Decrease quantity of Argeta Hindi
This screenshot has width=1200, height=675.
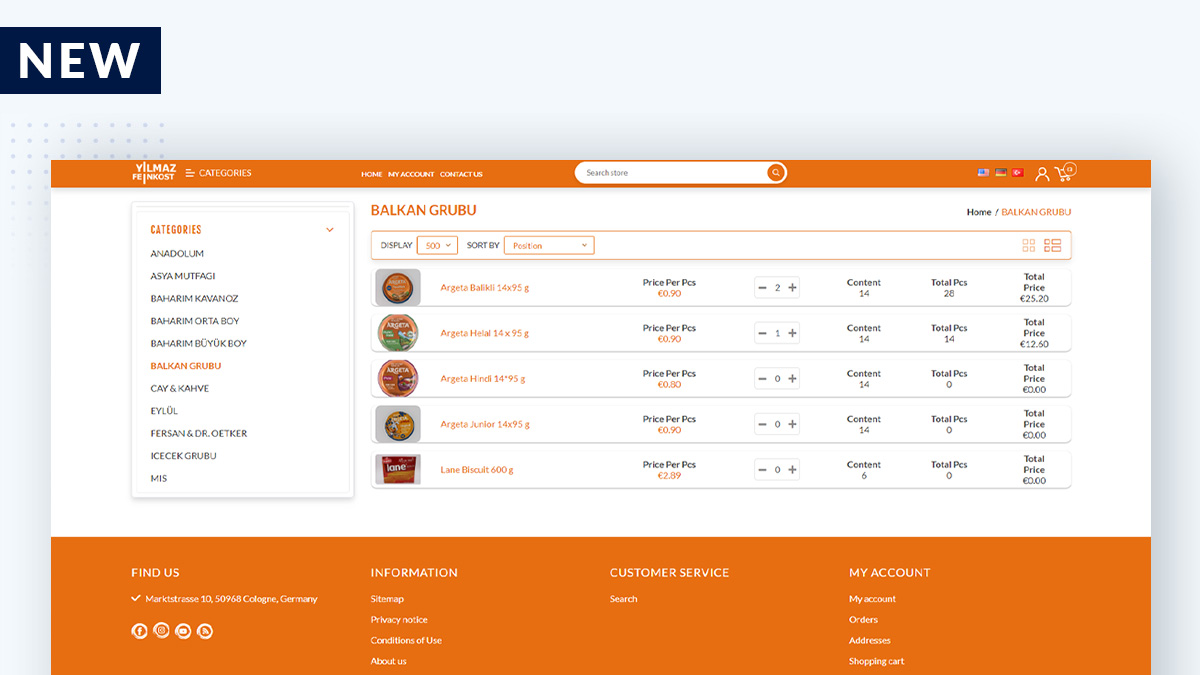[763, 379]
